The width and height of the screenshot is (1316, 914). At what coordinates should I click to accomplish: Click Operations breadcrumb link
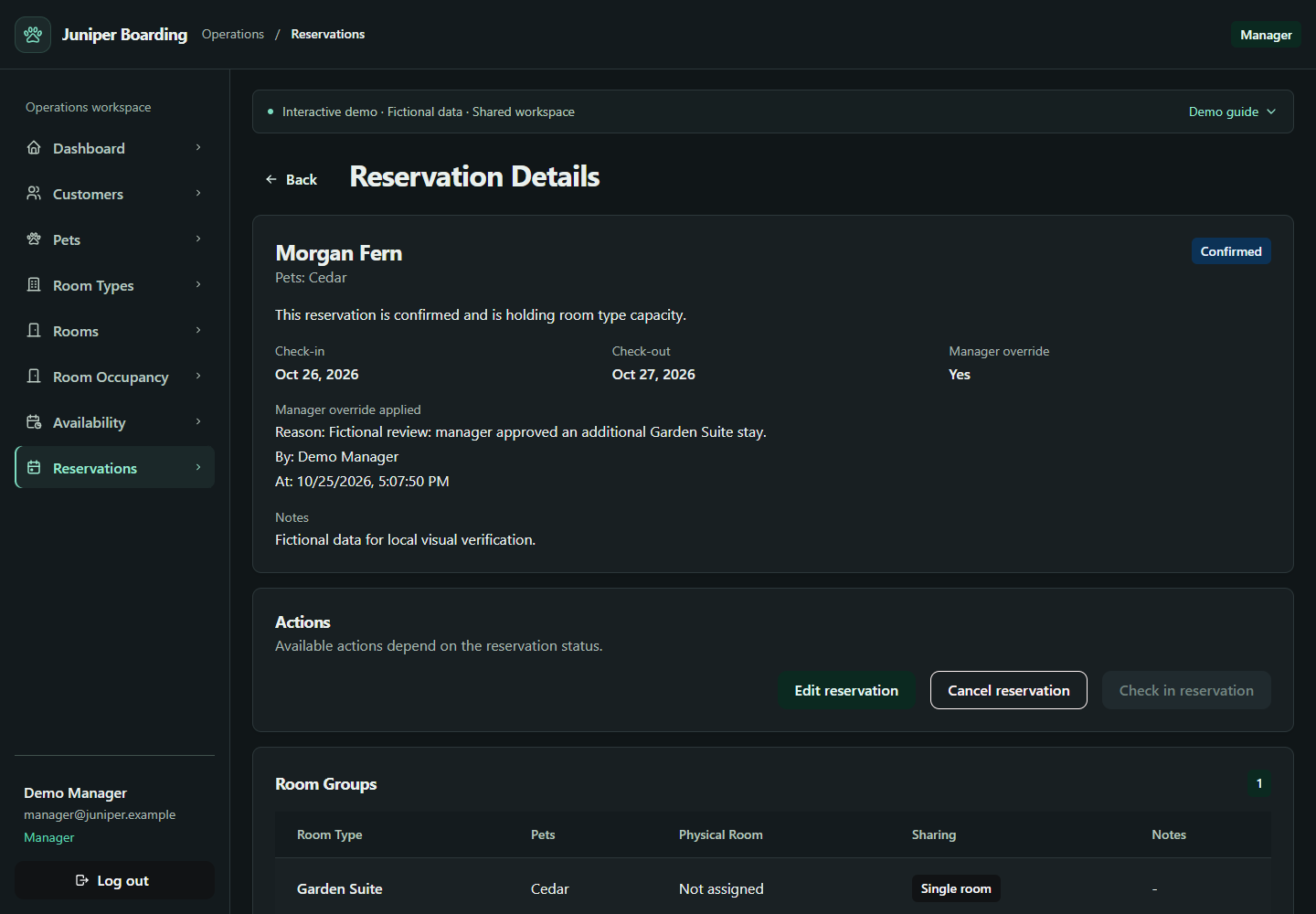click(x=233, y=34)
